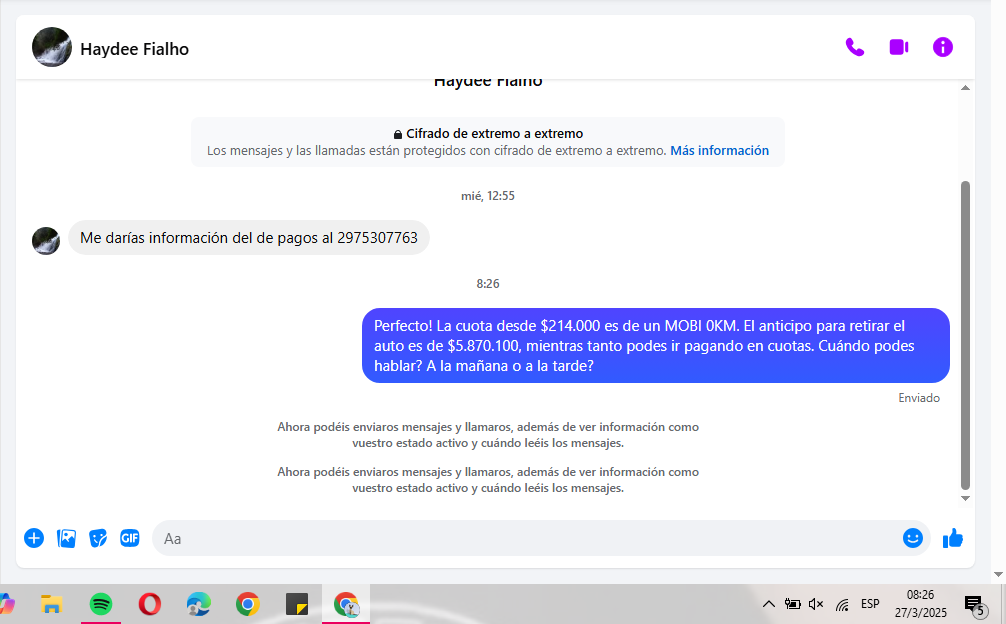Viewport: 1006px width, 624px height.
Task: Open Google Chrome from the taskbar
Action: 248,604
